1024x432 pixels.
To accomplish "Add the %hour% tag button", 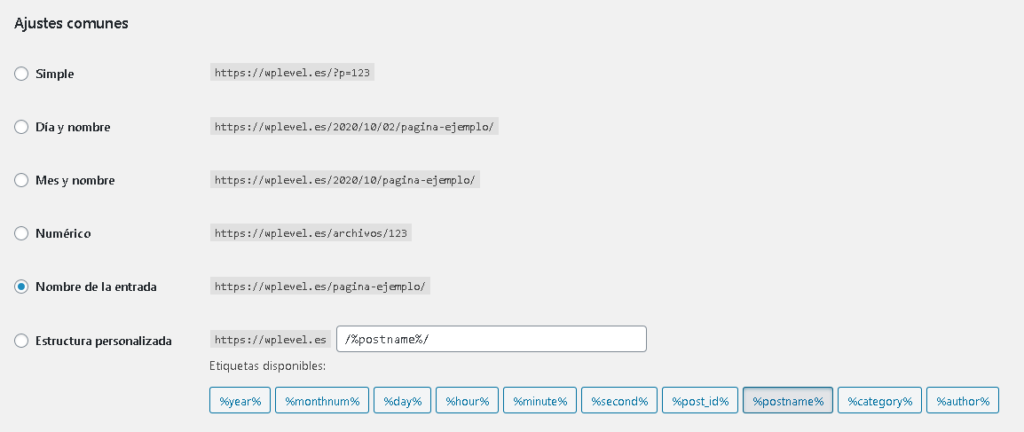I will (468, 401).
